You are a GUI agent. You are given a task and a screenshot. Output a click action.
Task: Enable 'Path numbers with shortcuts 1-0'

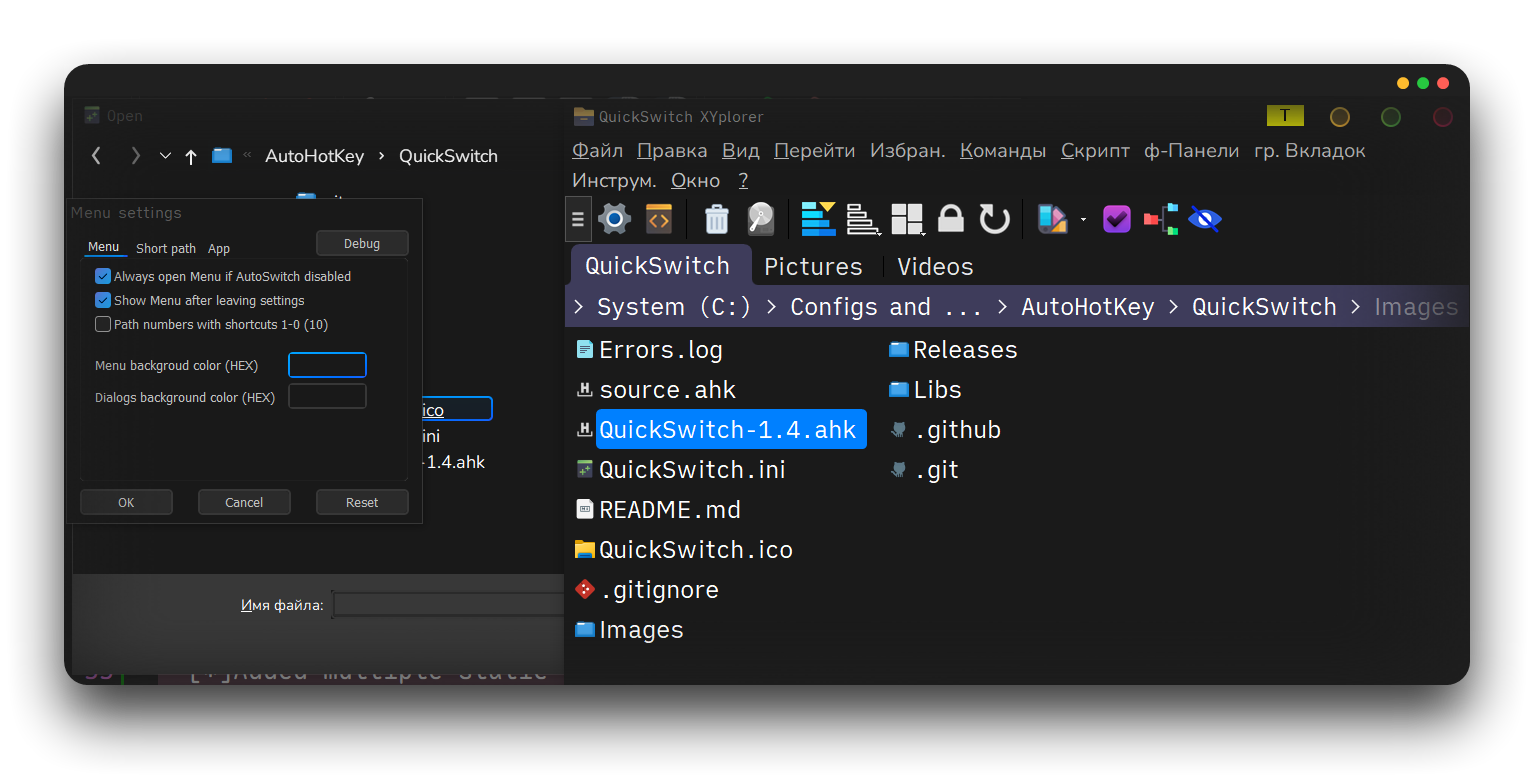103,324
